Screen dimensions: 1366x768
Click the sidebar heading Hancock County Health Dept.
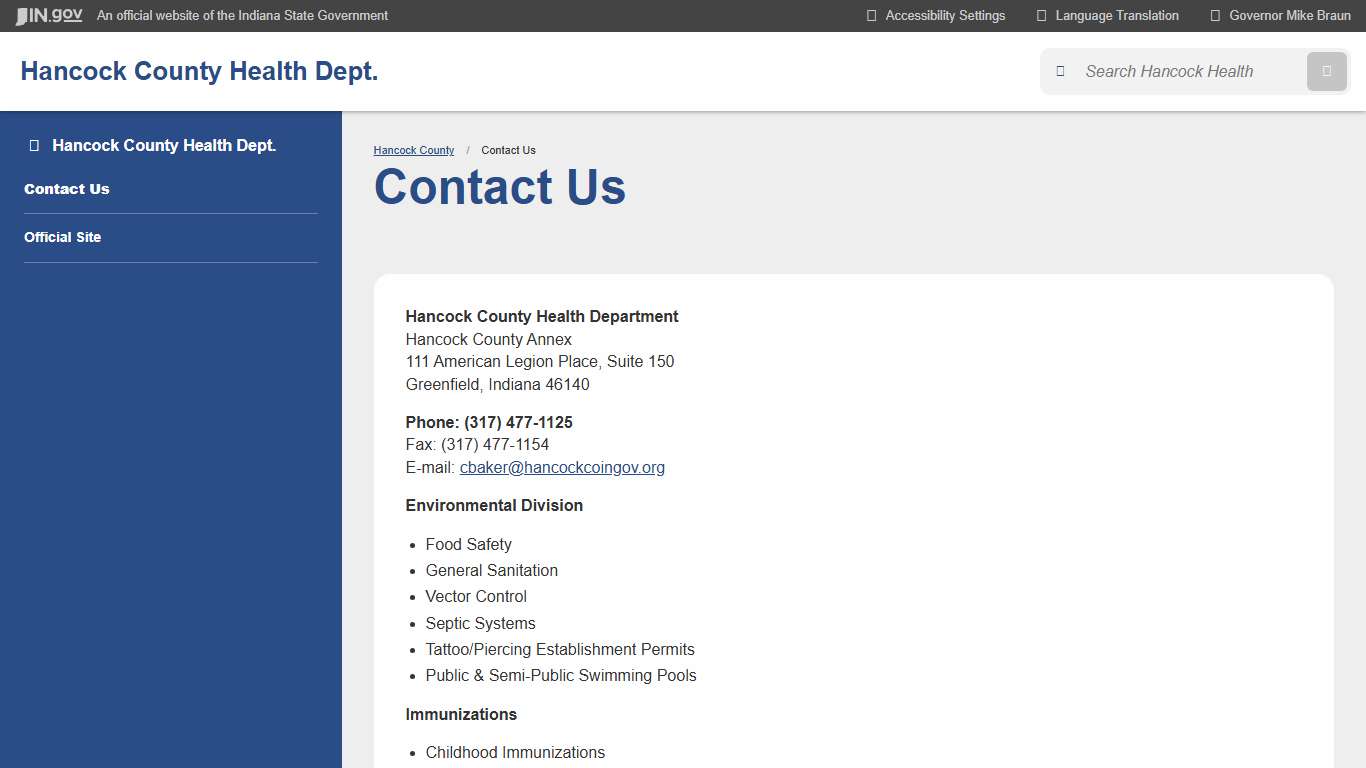pos(164,145)
